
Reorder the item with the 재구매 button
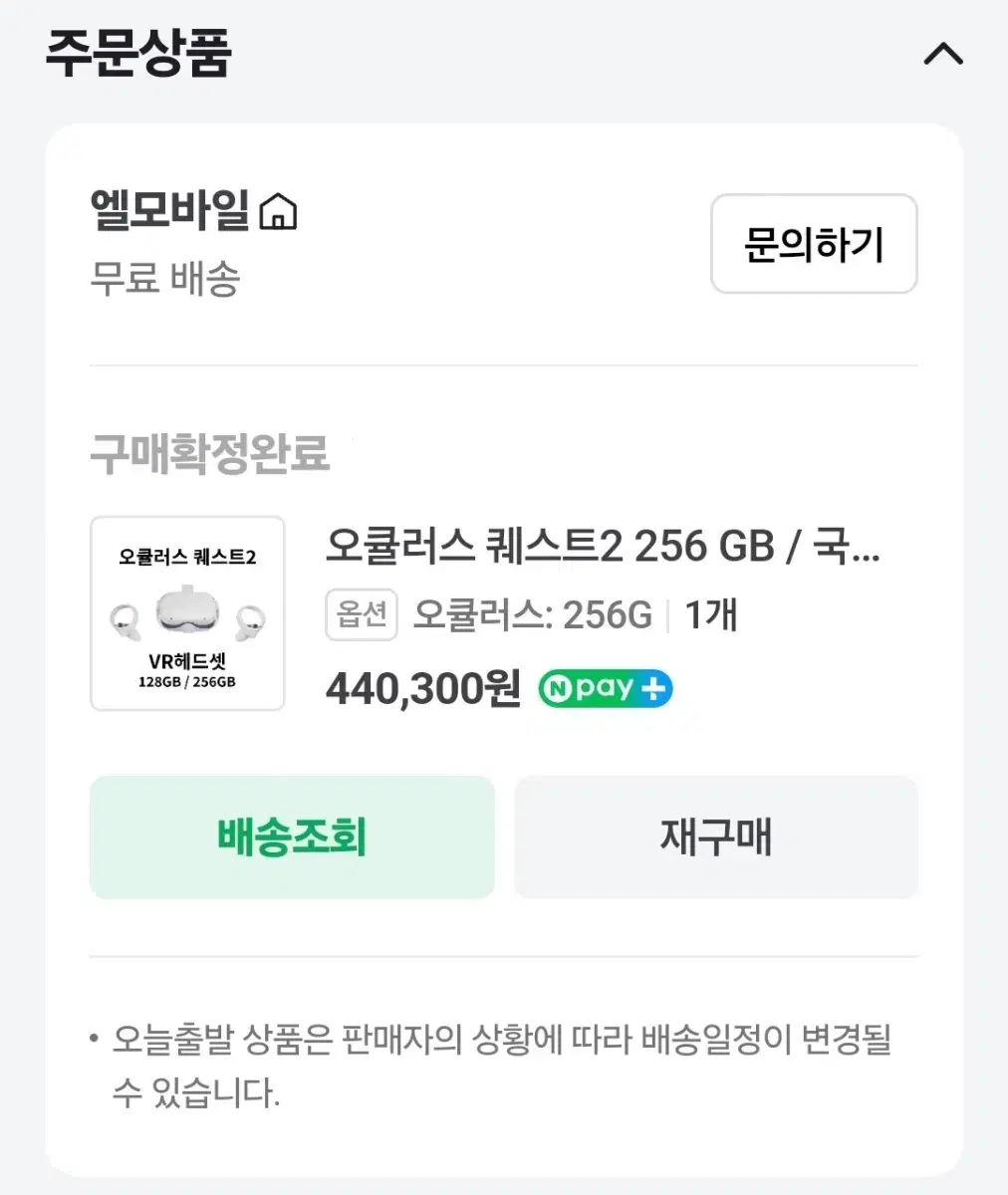tap(716, 837)
